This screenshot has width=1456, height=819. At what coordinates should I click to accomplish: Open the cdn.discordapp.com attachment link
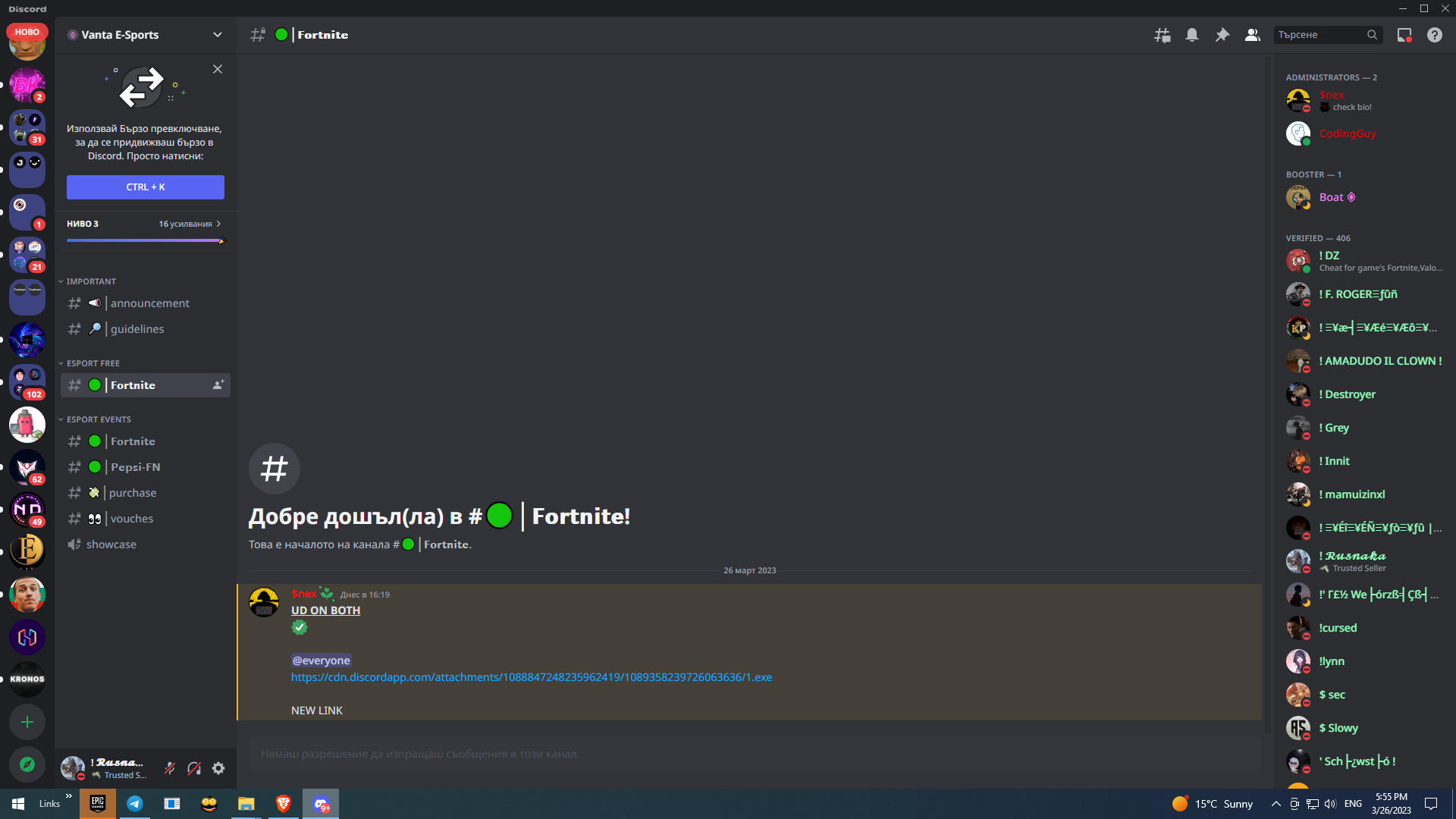tap(531, 677)
